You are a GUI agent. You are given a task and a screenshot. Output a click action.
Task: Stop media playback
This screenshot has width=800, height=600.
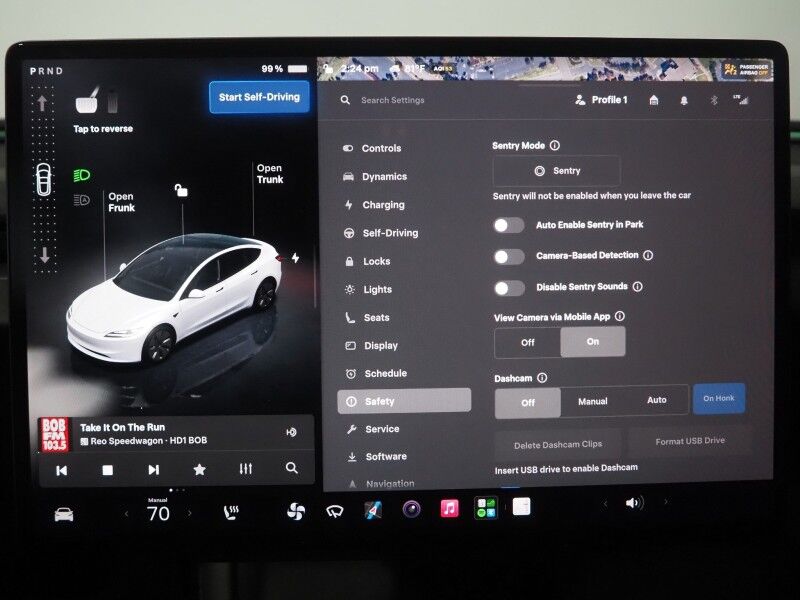(x=107, y=470)
